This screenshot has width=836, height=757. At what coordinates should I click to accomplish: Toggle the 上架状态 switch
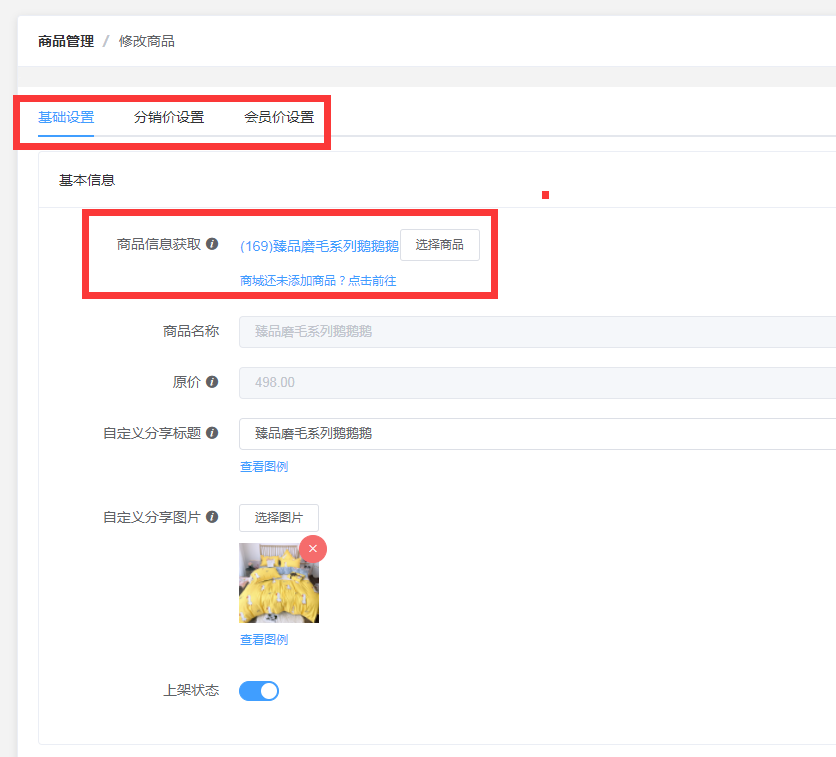[x=259, y=691]
